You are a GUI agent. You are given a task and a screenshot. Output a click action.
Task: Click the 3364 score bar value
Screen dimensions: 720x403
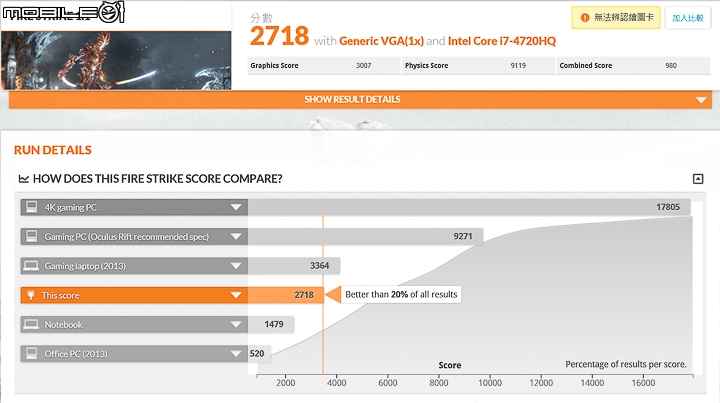319,266
